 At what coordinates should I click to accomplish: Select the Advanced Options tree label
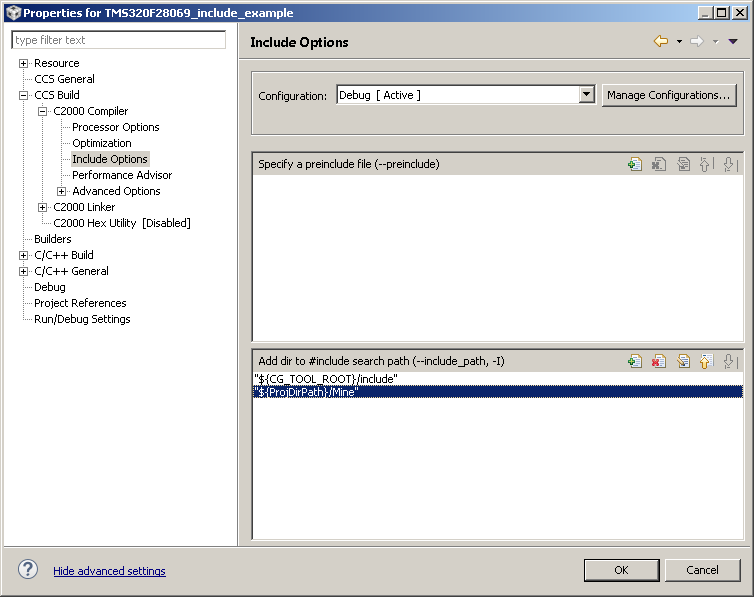click(x=116, y=191)
